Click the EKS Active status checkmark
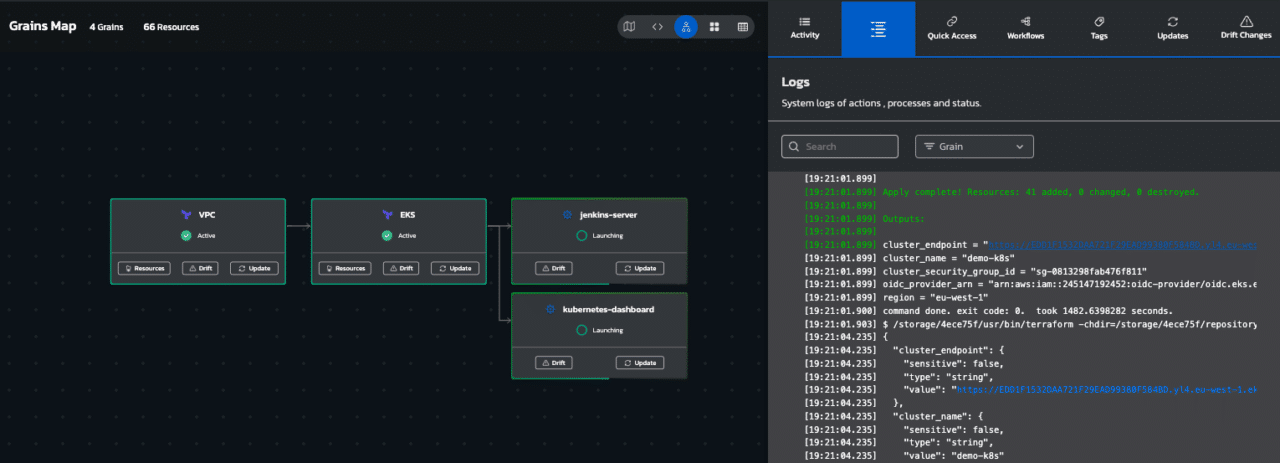 (x=387, y=236)
